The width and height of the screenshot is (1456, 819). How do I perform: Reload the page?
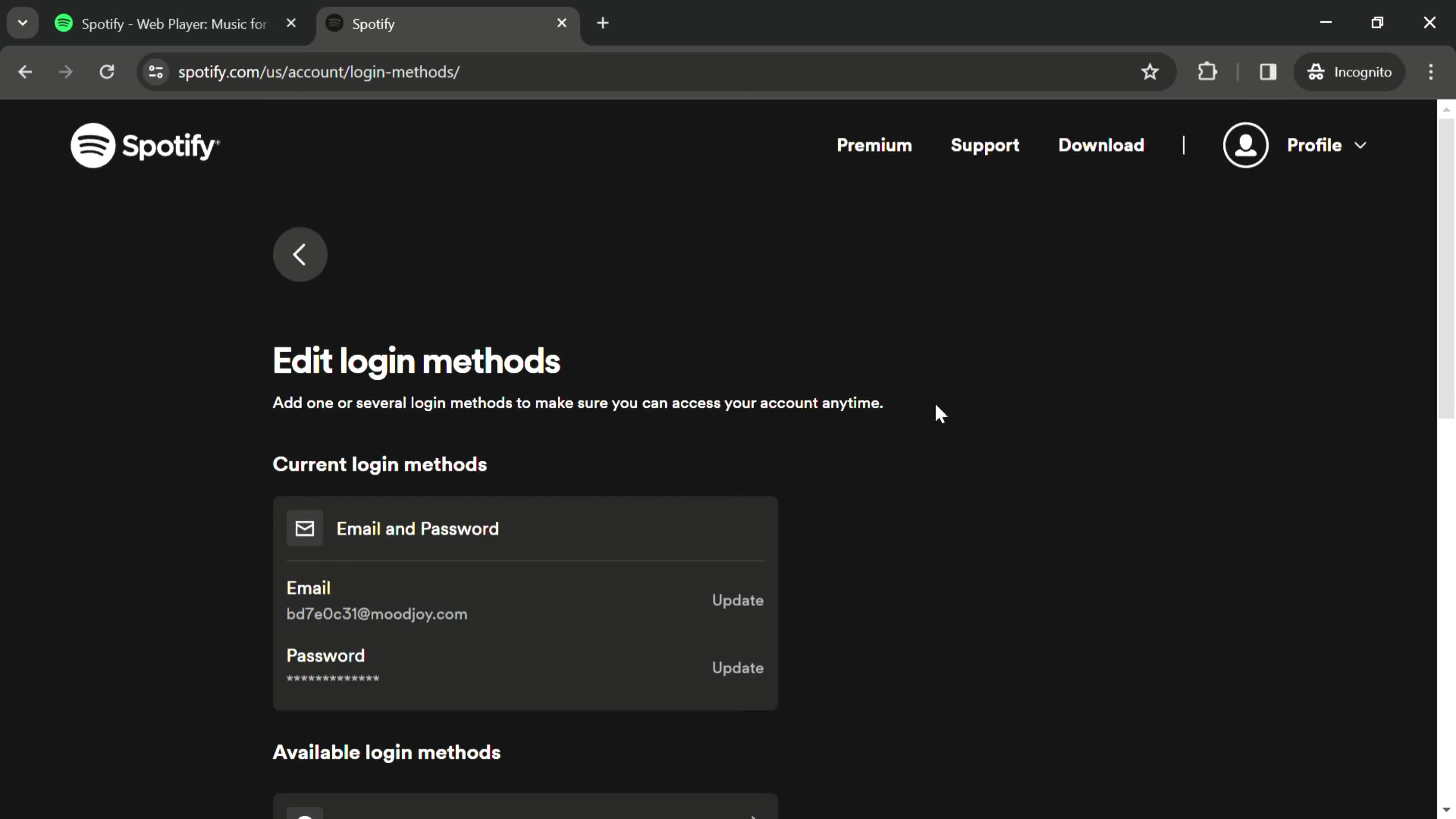tap(107, 72)
